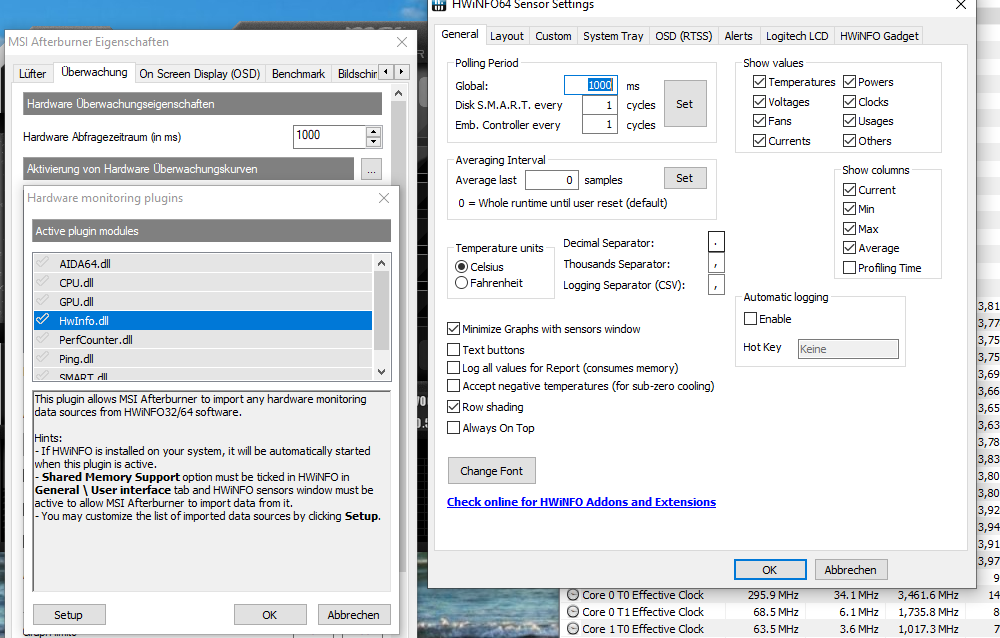Close the HWiNFO64 Sensor Settings window
Viewport: 1000px width, 638px height.
pyautogui.click(x=960, y=5)
